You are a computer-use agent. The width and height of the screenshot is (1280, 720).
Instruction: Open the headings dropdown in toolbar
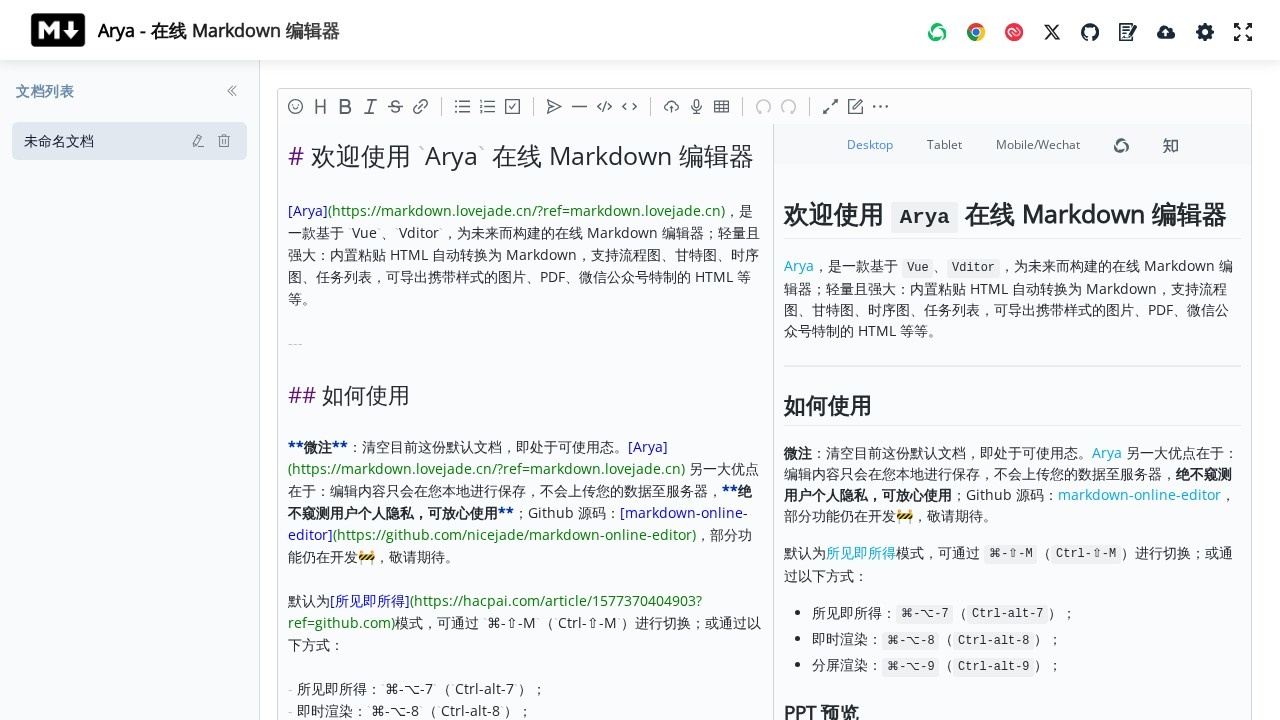point(320,107)
